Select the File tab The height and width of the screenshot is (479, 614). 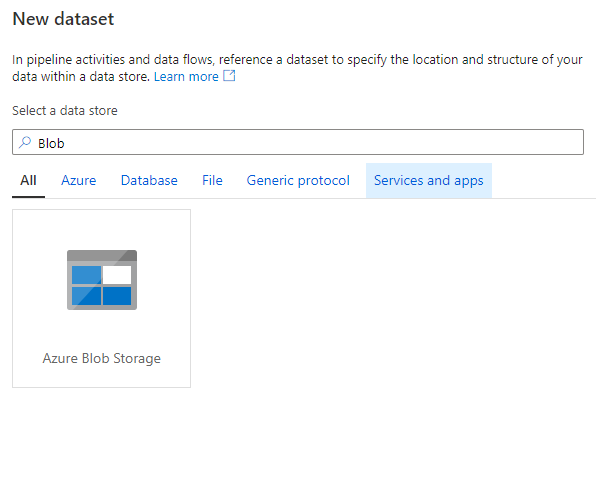212,181
